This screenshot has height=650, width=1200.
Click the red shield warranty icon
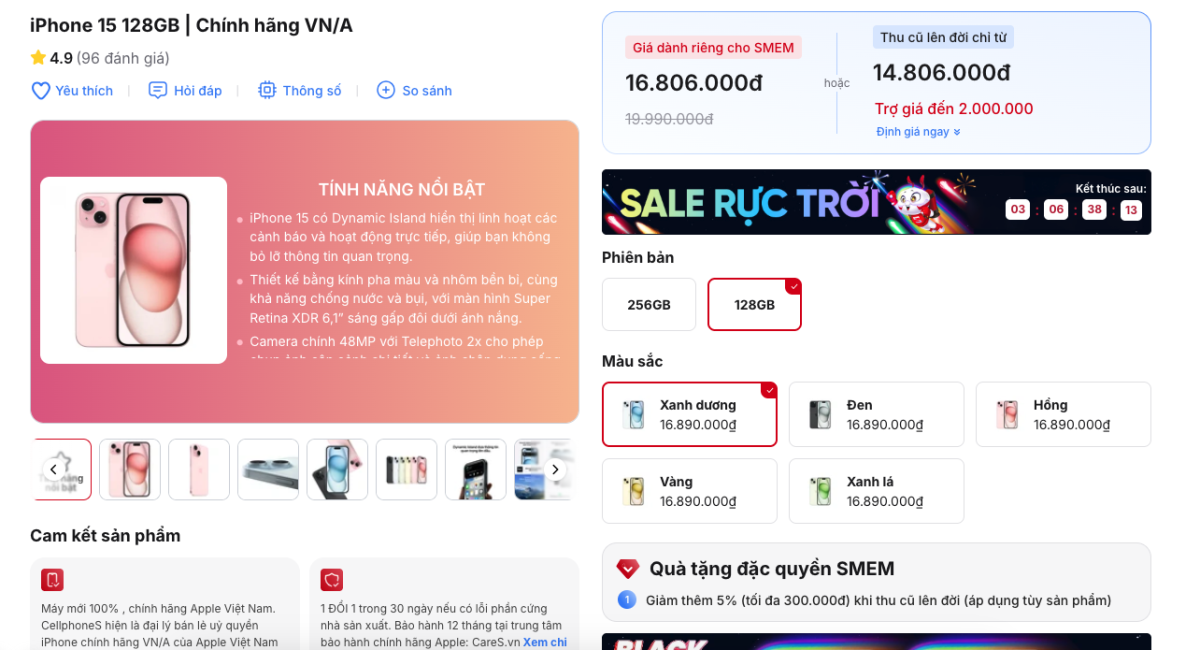coord(332,580)
